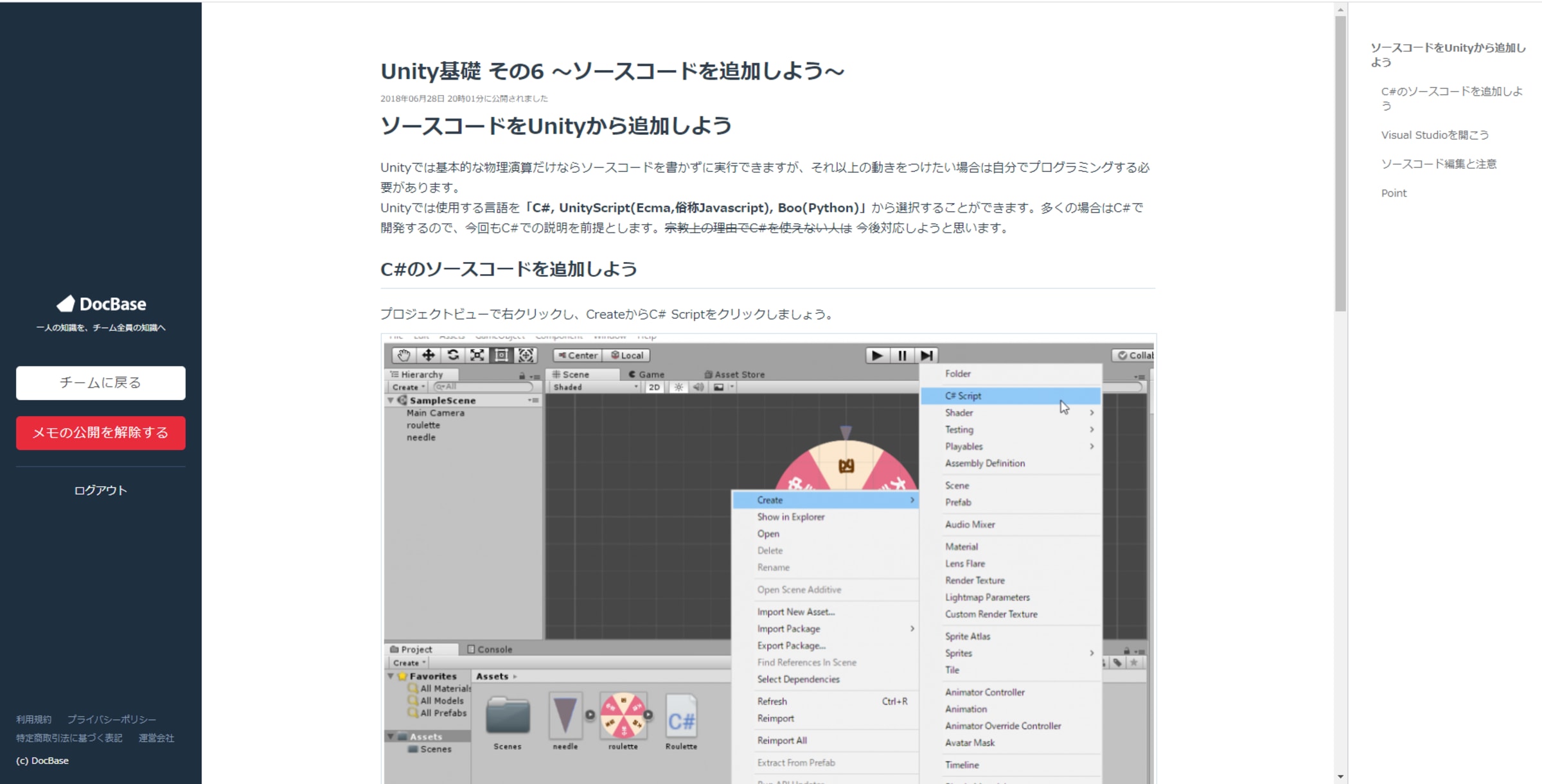Toggle scene lighting sun icon
1542x784 pixels.
[x=678, y=387]
